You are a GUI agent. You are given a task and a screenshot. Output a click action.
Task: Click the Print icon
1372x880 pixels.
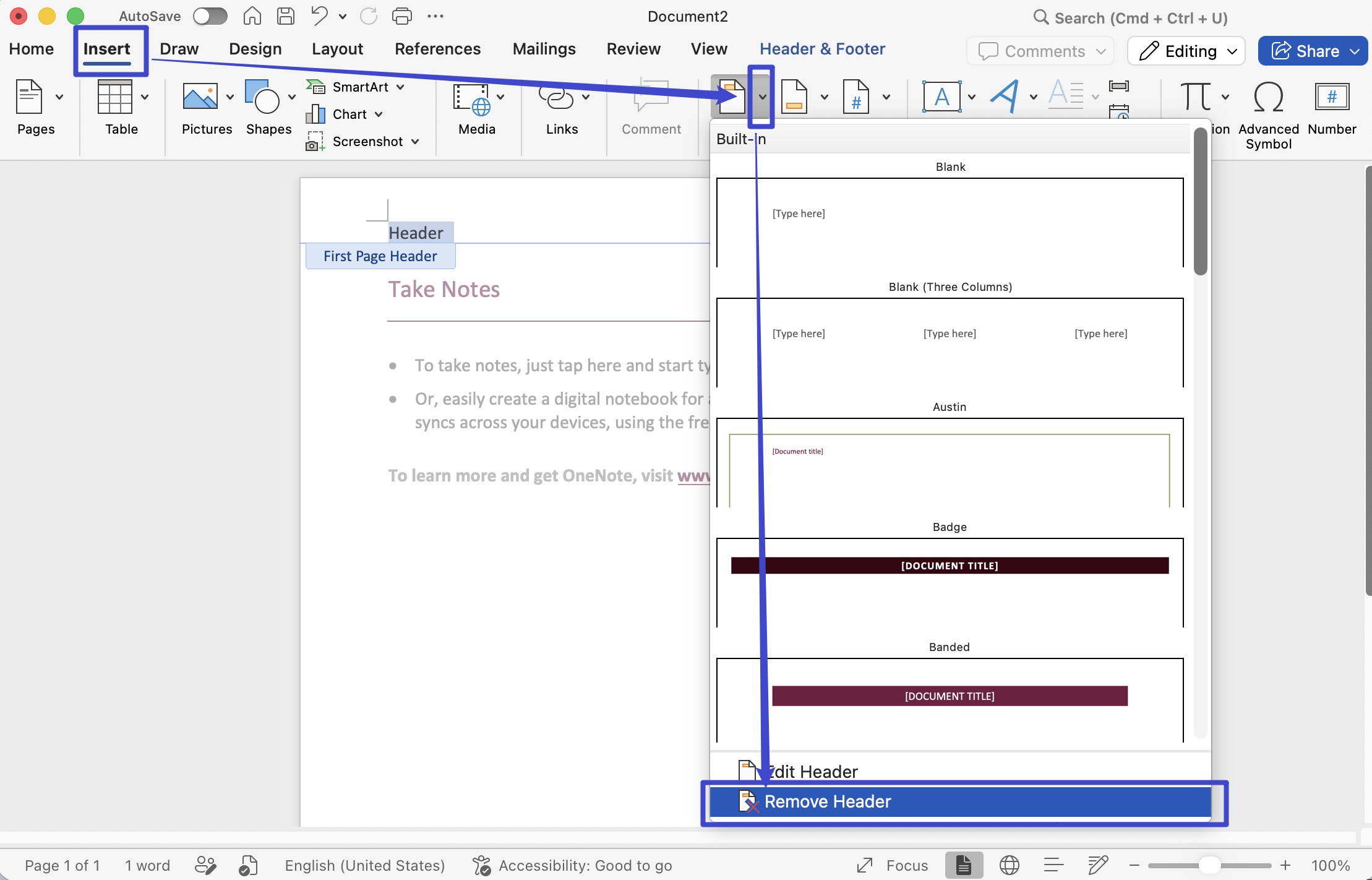(x=402, y=16)
